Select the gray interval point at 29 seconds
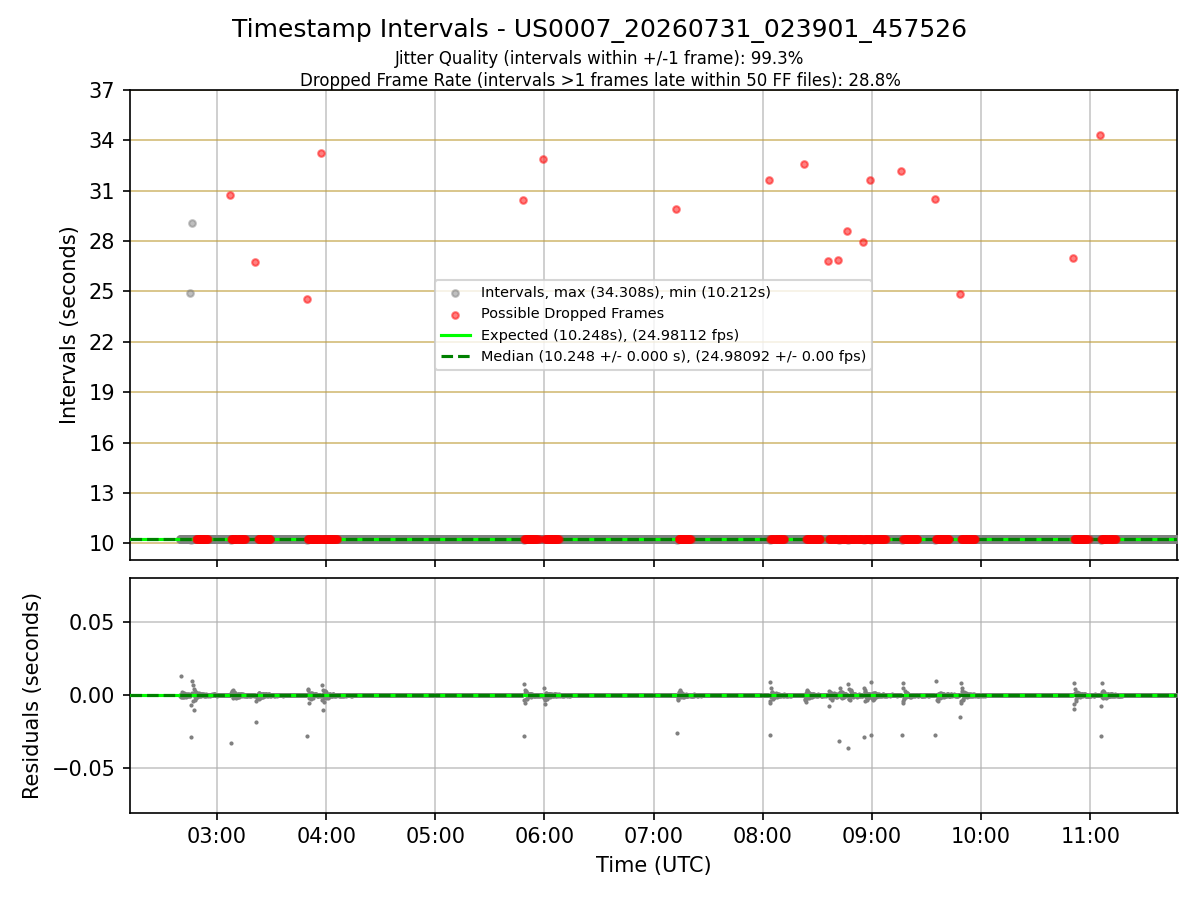The image size is (1200, 900). click(x=192, y=223)
